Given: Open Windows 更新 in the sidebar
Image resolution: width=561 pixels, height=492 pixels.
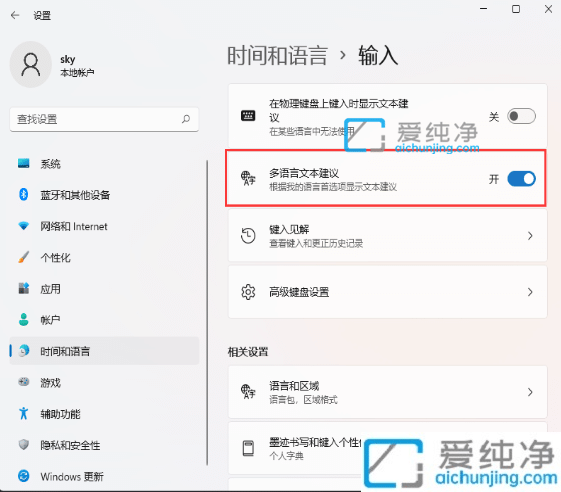Looking at the screenshot, I should coord(104,476).
